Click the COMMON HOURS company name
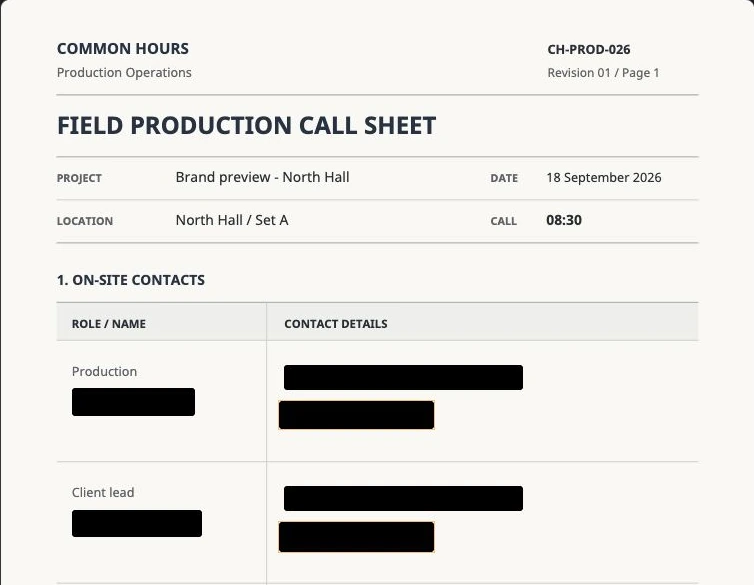 point(123,49)
